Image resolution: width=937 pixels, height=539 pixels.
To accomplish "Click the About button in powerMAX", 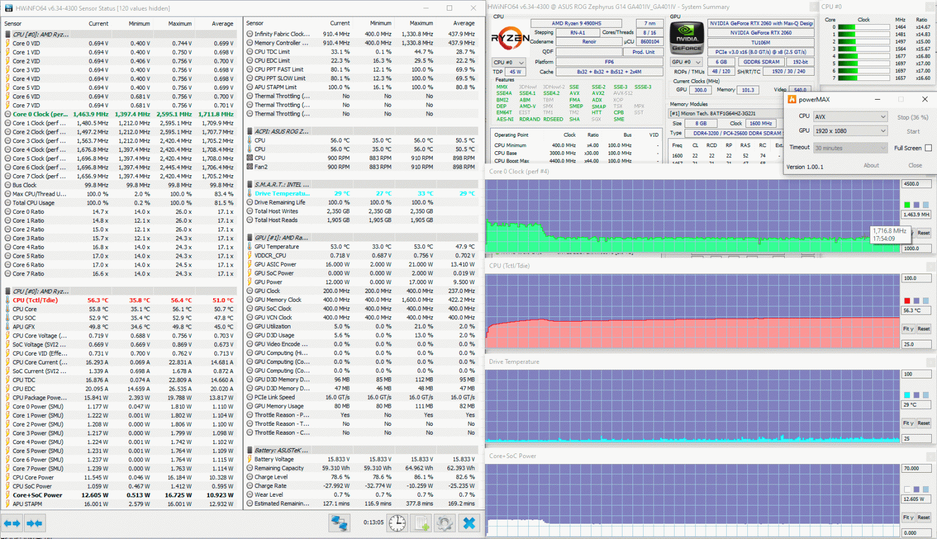I will [871, 166].
